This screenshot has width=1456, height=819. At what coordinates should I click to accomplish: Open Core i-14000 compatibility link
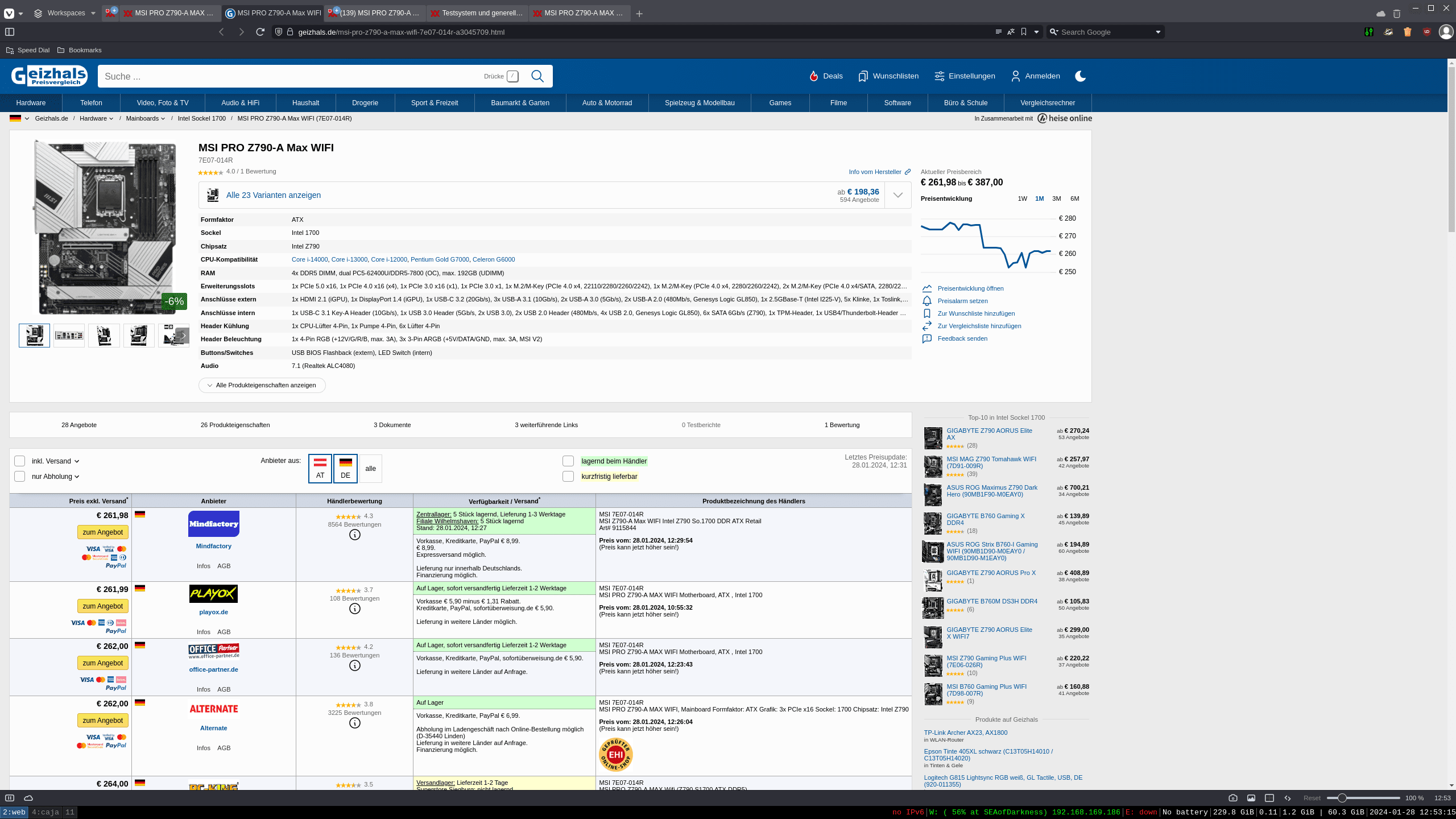(x=309, y=259)
